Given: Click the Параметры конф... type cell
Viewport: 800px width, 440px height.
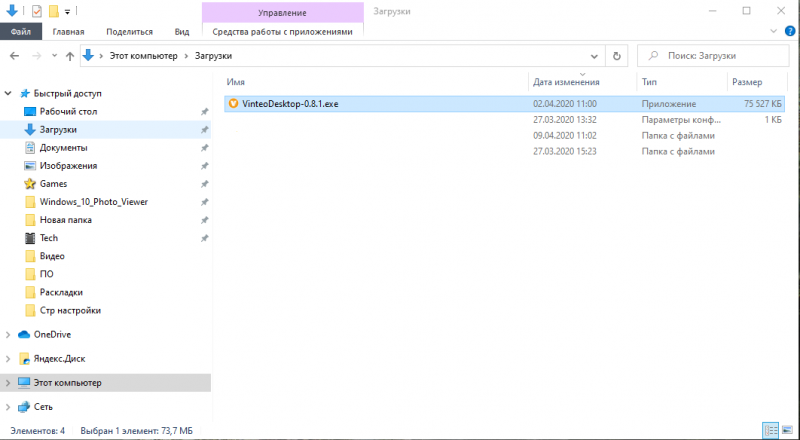Looking at the screenshot, I should 681,120.
